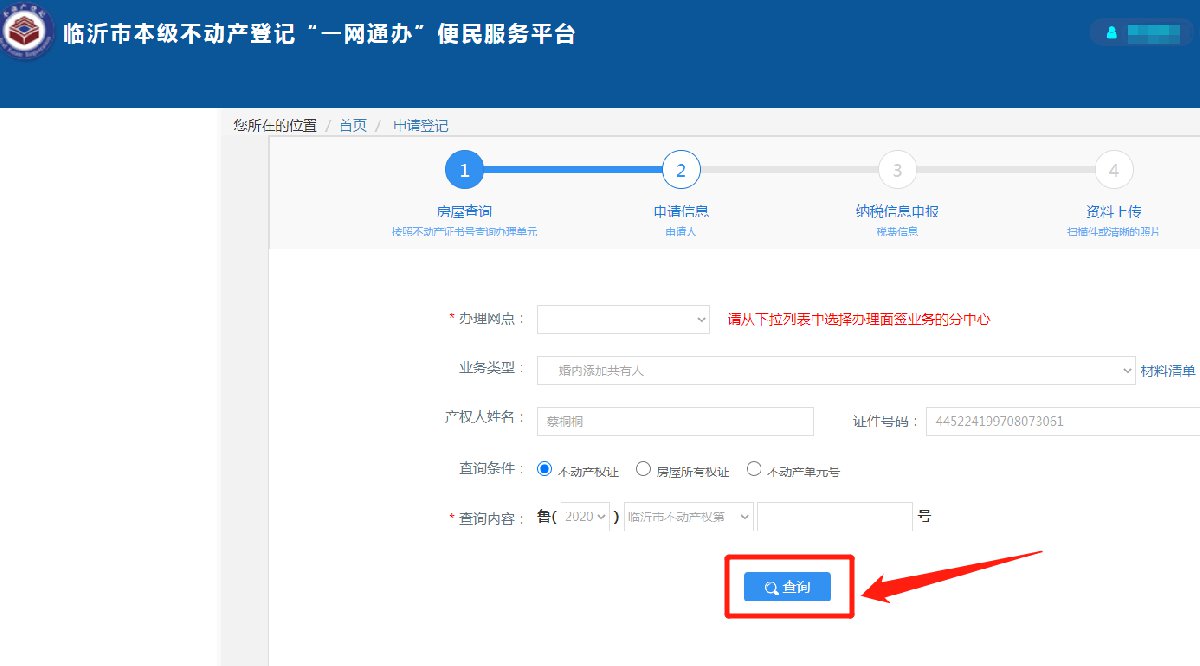
Task: Pick the 不动产单元号 radio option
Action: pos(754,469)
